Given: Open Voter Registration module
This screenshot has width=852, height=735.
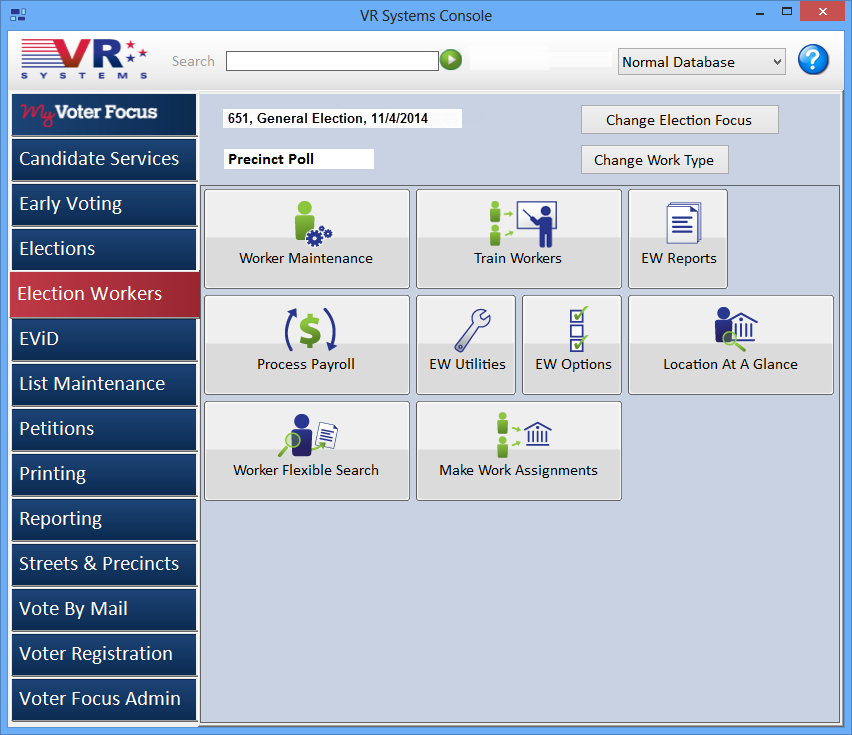Looking at the screenshot, I should 104,655.
